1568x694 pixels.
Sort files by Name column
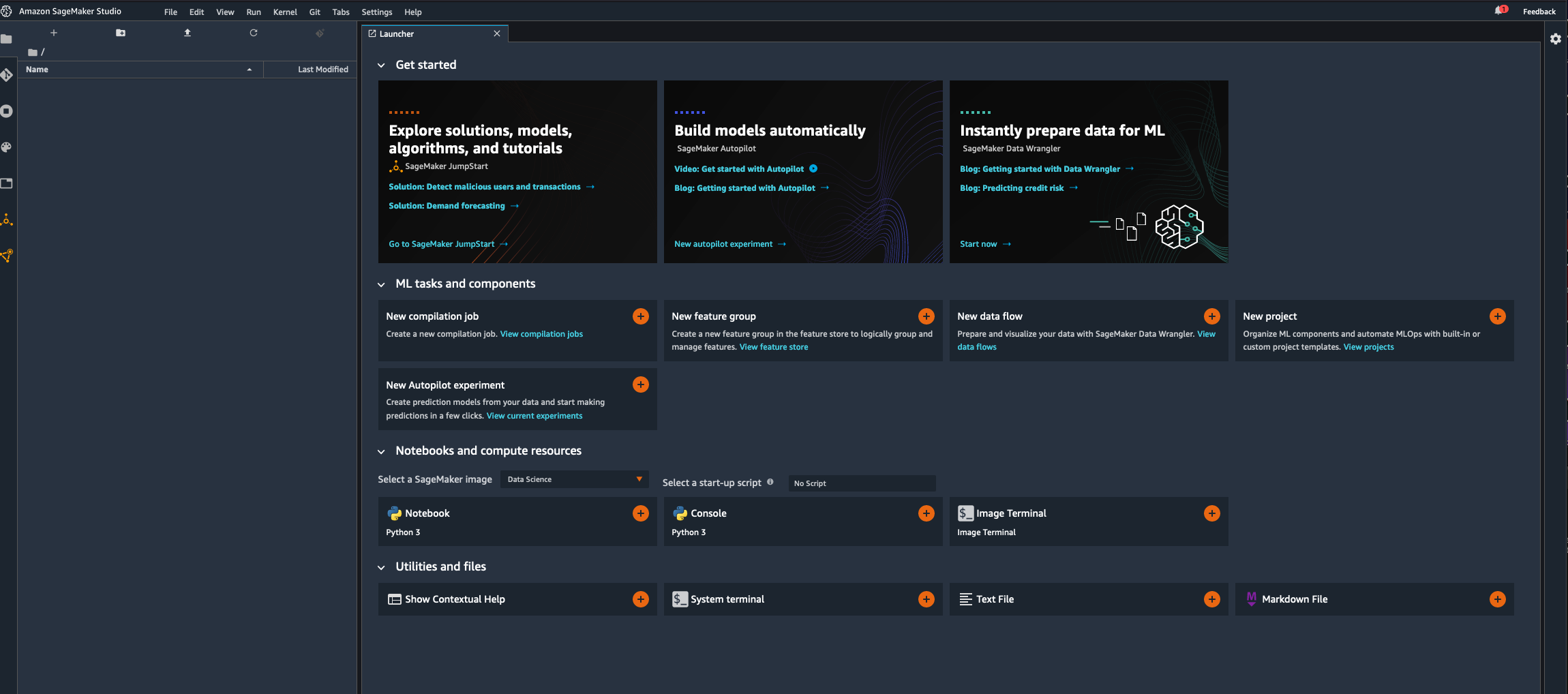click(x=140, y=70)
